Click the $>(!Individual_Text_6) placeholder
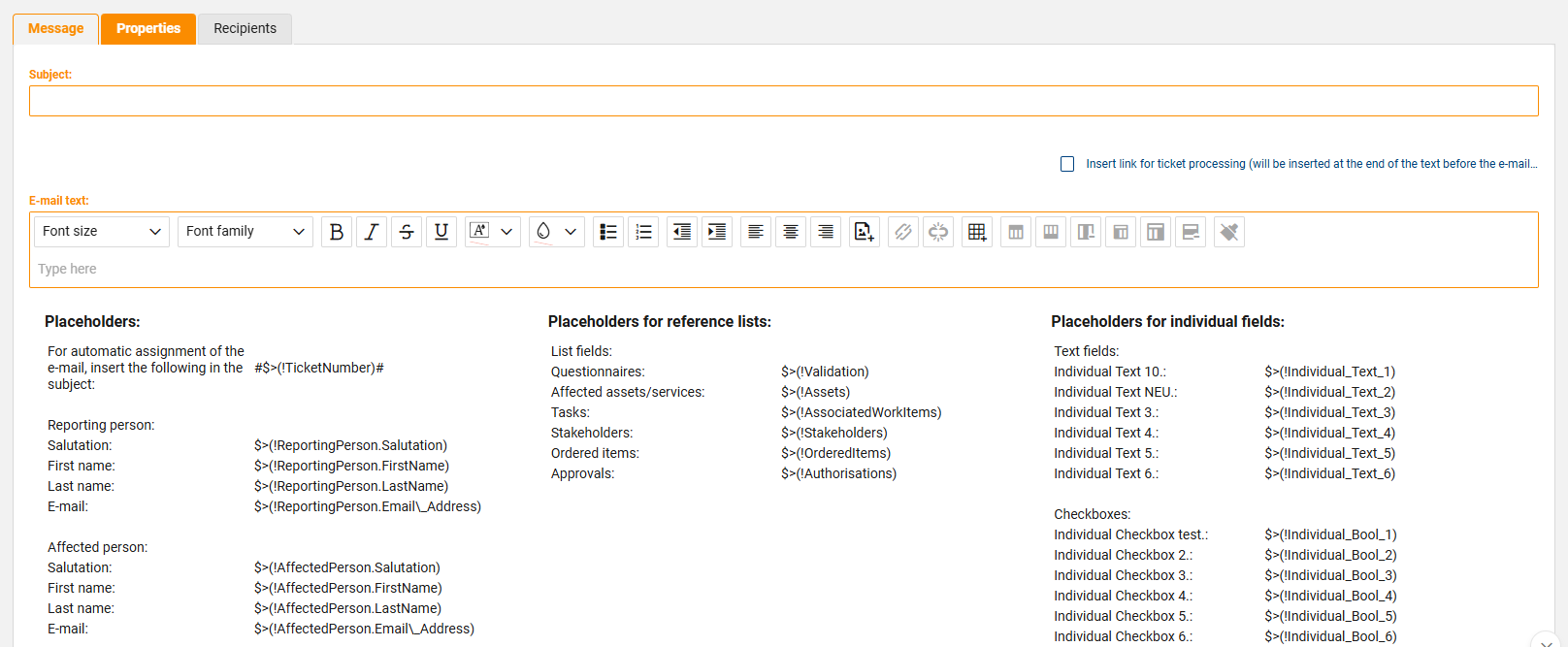The image size is (1568, 647). (x=1330, y=473)
